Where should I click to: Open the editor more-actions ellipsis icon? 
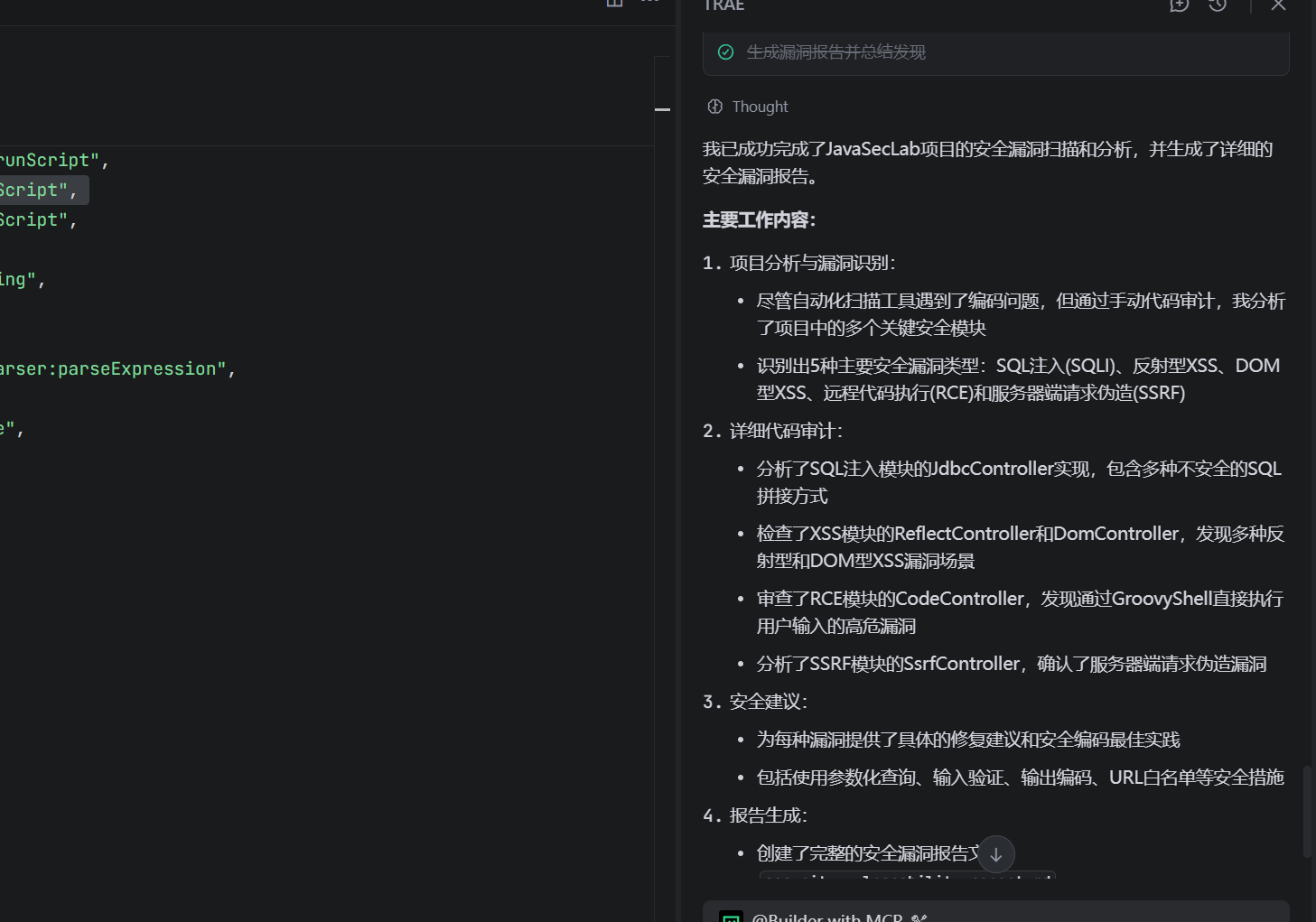(649, 2)
